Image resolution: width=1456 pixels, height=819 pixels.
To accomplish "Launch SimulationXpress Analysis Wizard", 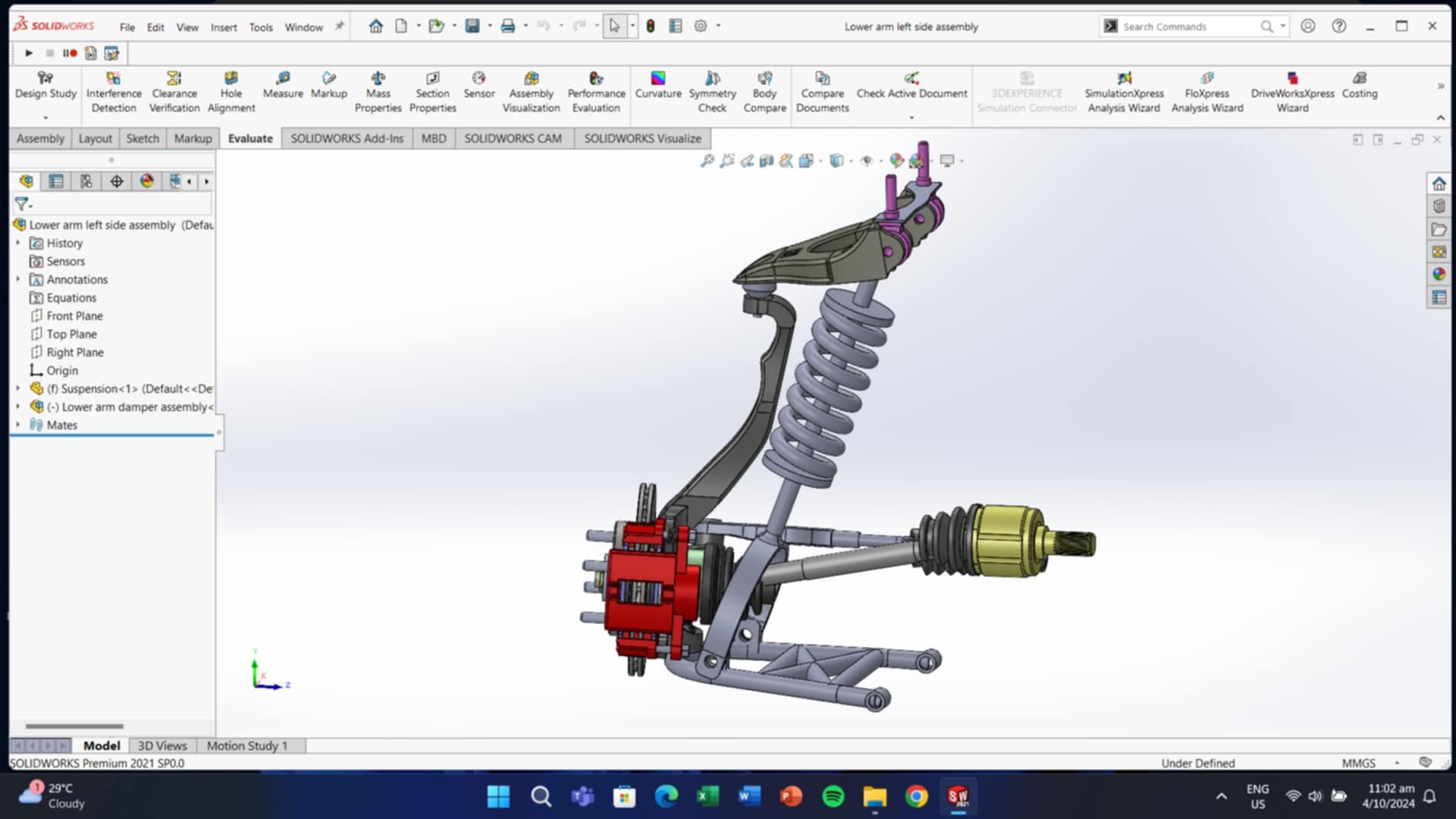I will point(1124,92).
